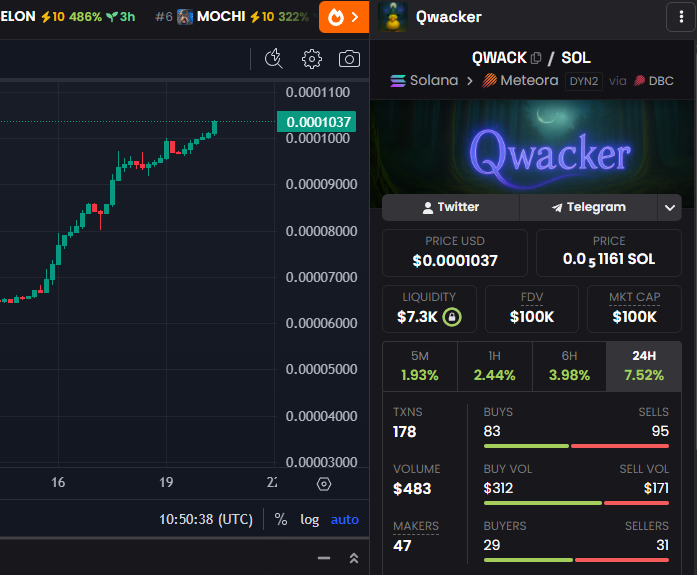Click the Solana chain logo
This screenshot has height=575, width=697.
coord(398,81)
